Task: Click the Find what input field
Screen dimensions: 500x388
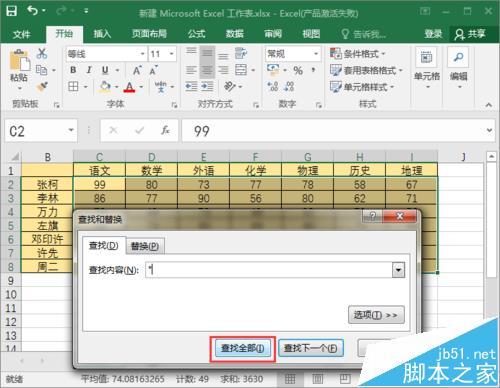Action: (x=269, y=270)
